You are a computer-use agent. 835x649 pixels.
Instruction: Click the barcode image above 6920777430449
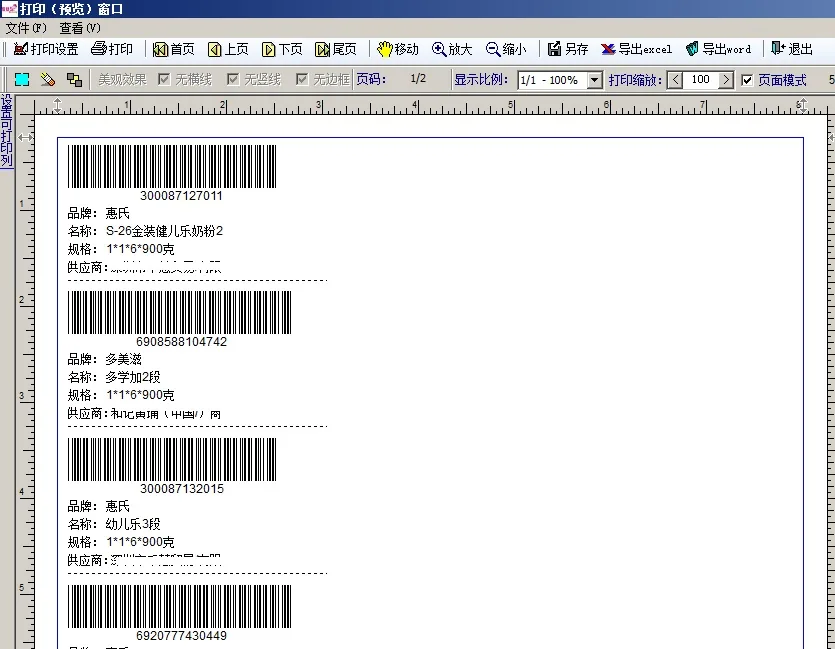click(x=179, y=606)
